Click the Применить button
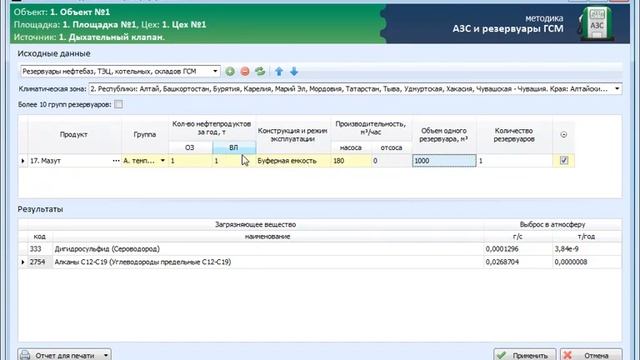The width and height of the screenshot is (640, 360). [x=524, y=355]
